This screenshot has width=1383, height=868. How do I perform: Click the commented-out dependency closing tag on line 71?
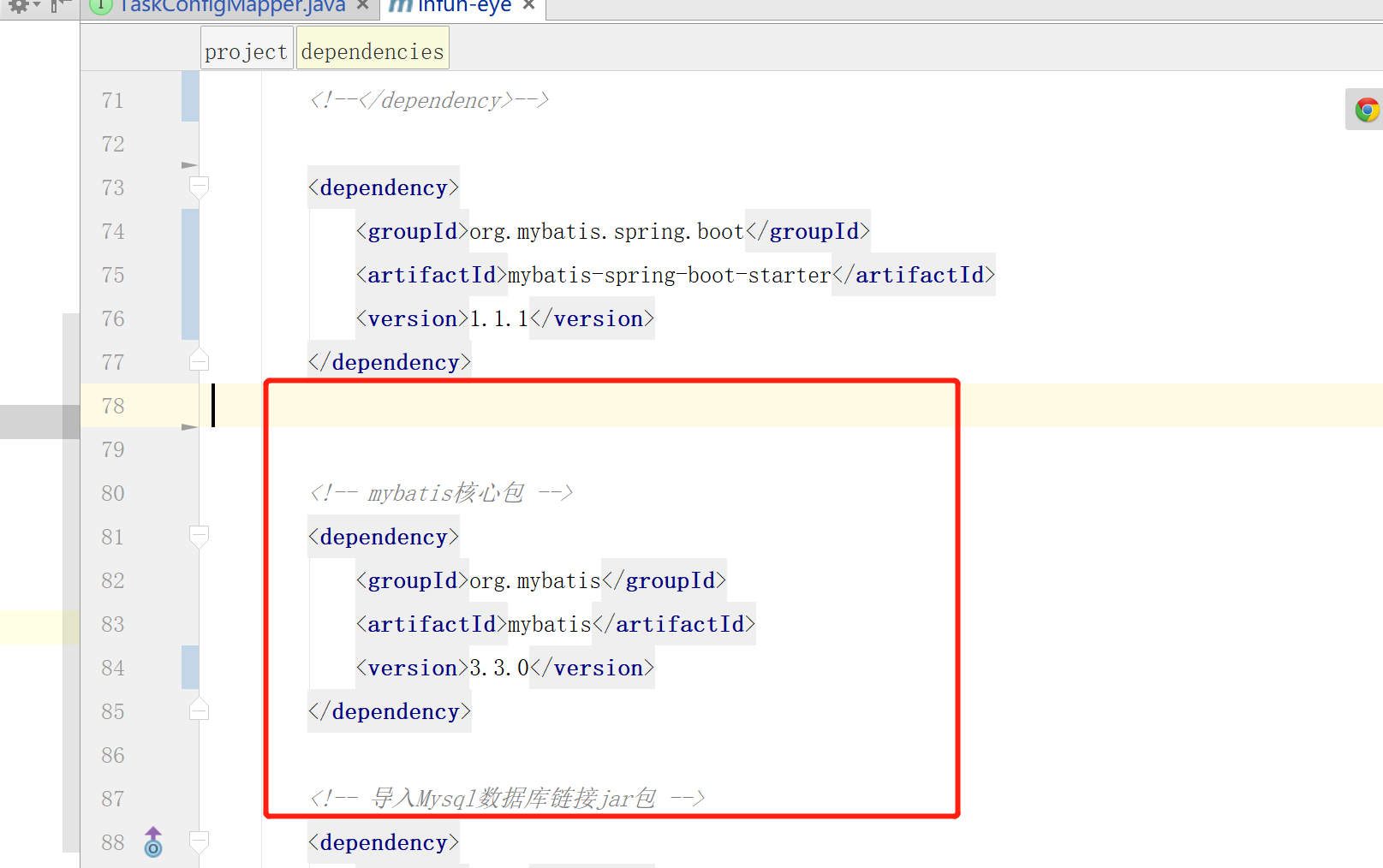429,100
